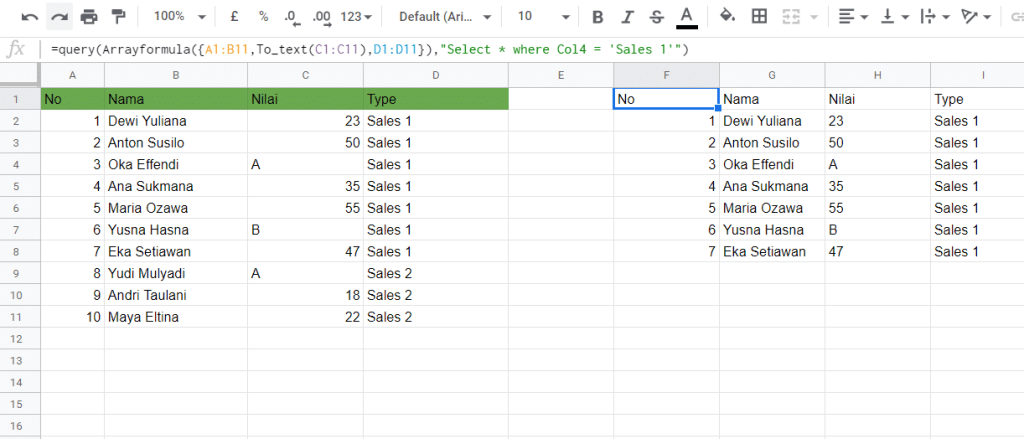
Task: Select active cell F1 'No'
Action: pyautogui.click(x=667, y=99)
